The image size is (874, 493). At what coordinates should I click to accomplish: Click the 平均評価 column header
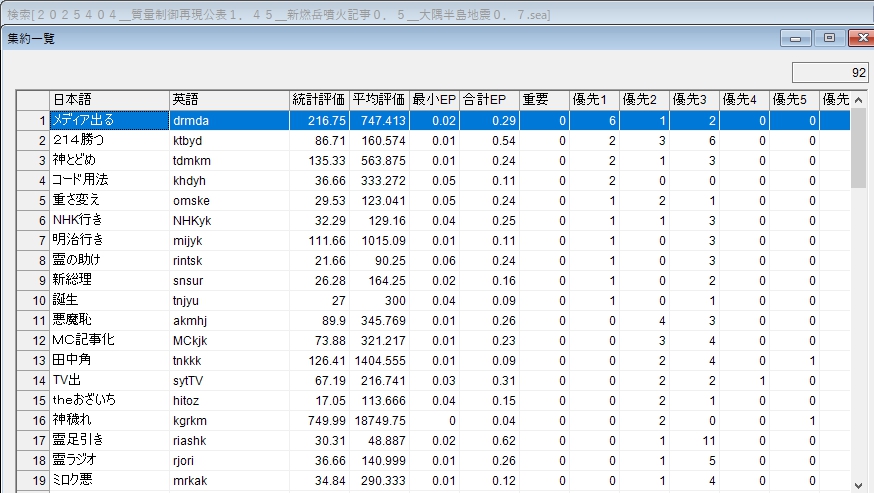pos(380,100)
